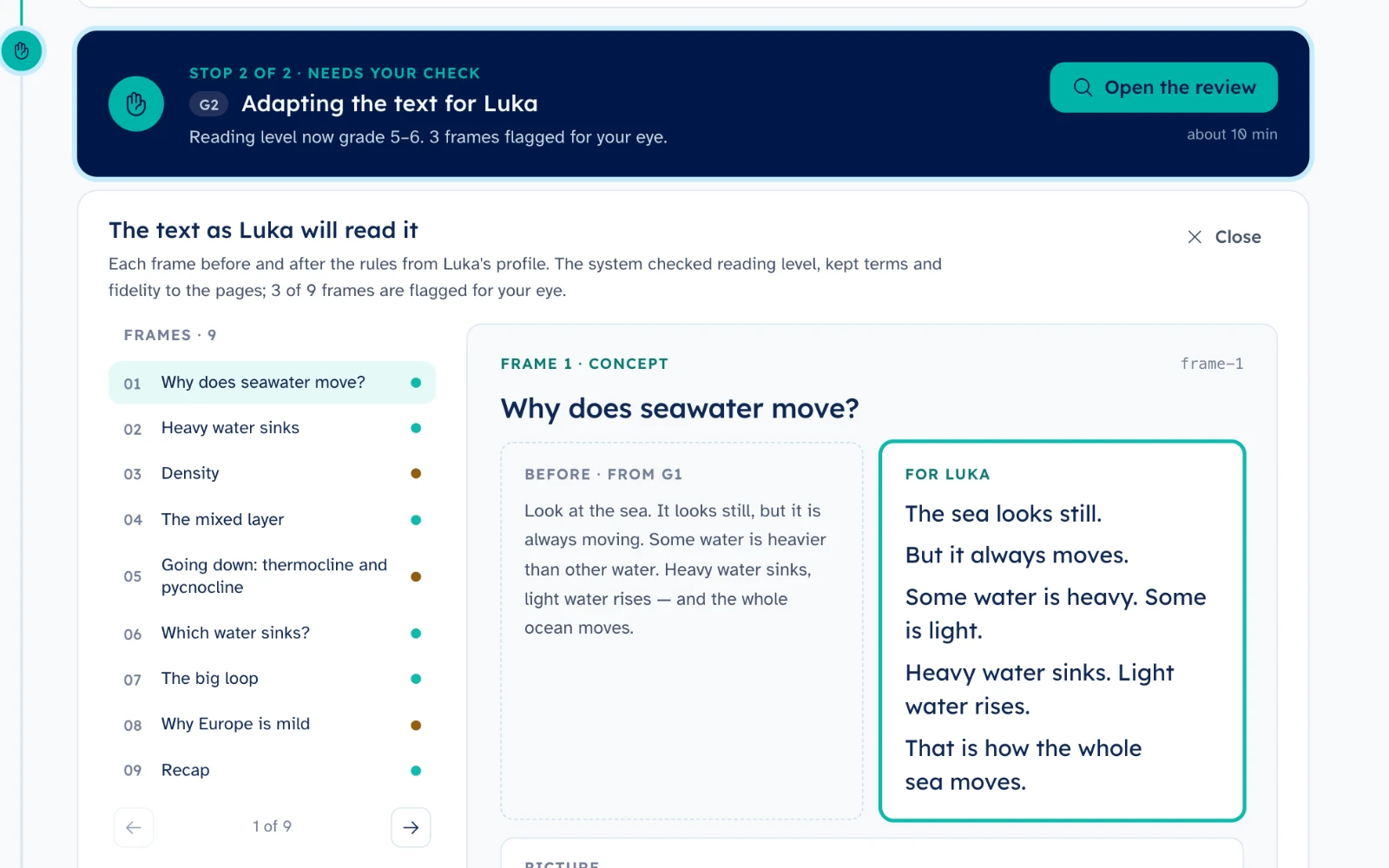Viewport: 1389px width, 868px height.
Task: Click the "1 of 9" page indicator
Action: point(272,826)
